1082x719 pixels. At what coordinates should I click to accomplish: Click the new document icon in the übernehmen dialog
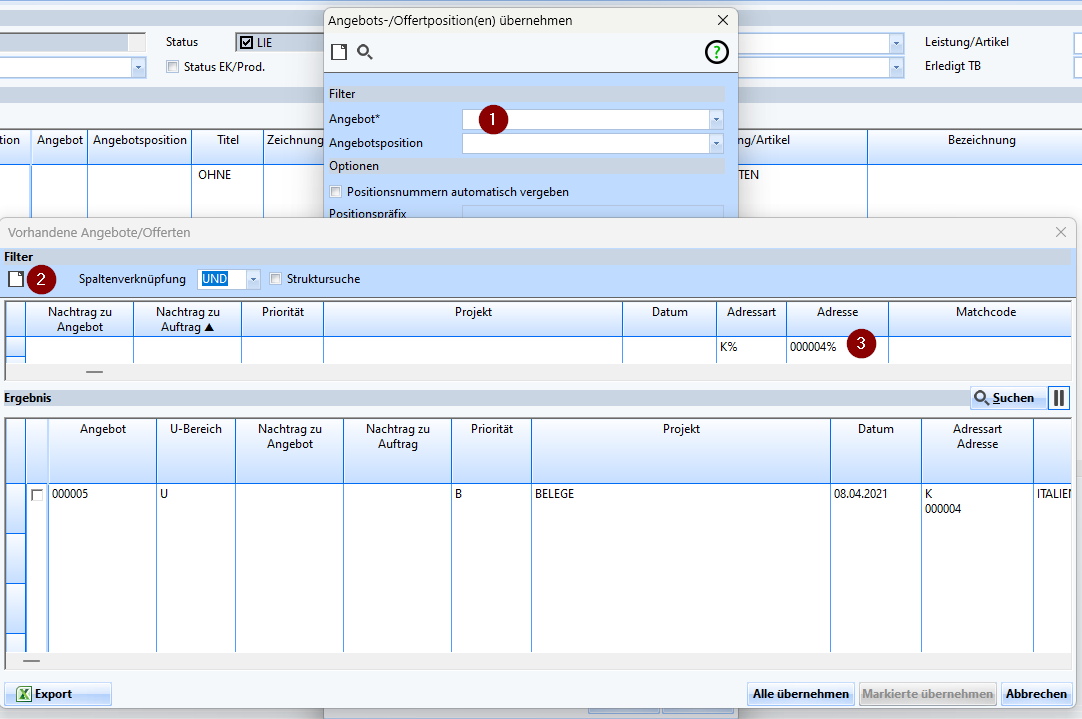coord(339,52)
